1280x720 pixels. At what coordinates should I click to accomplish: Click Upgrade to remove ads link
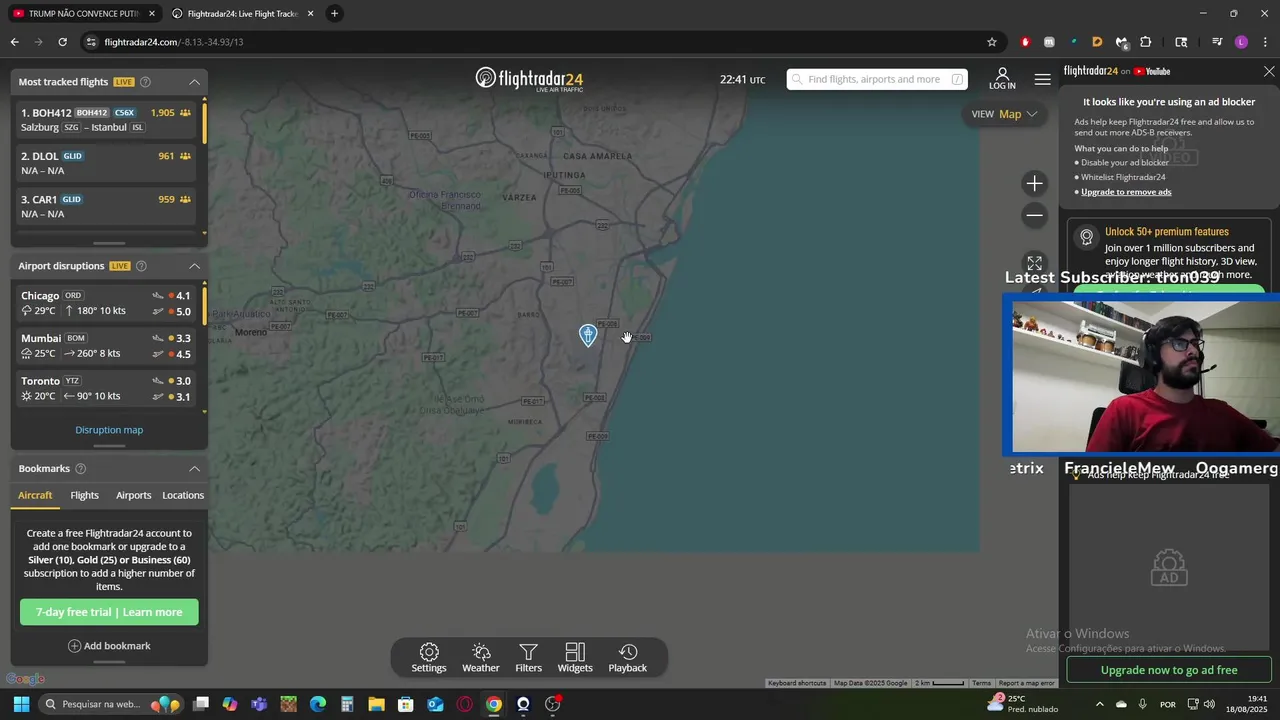point(1126,192)
